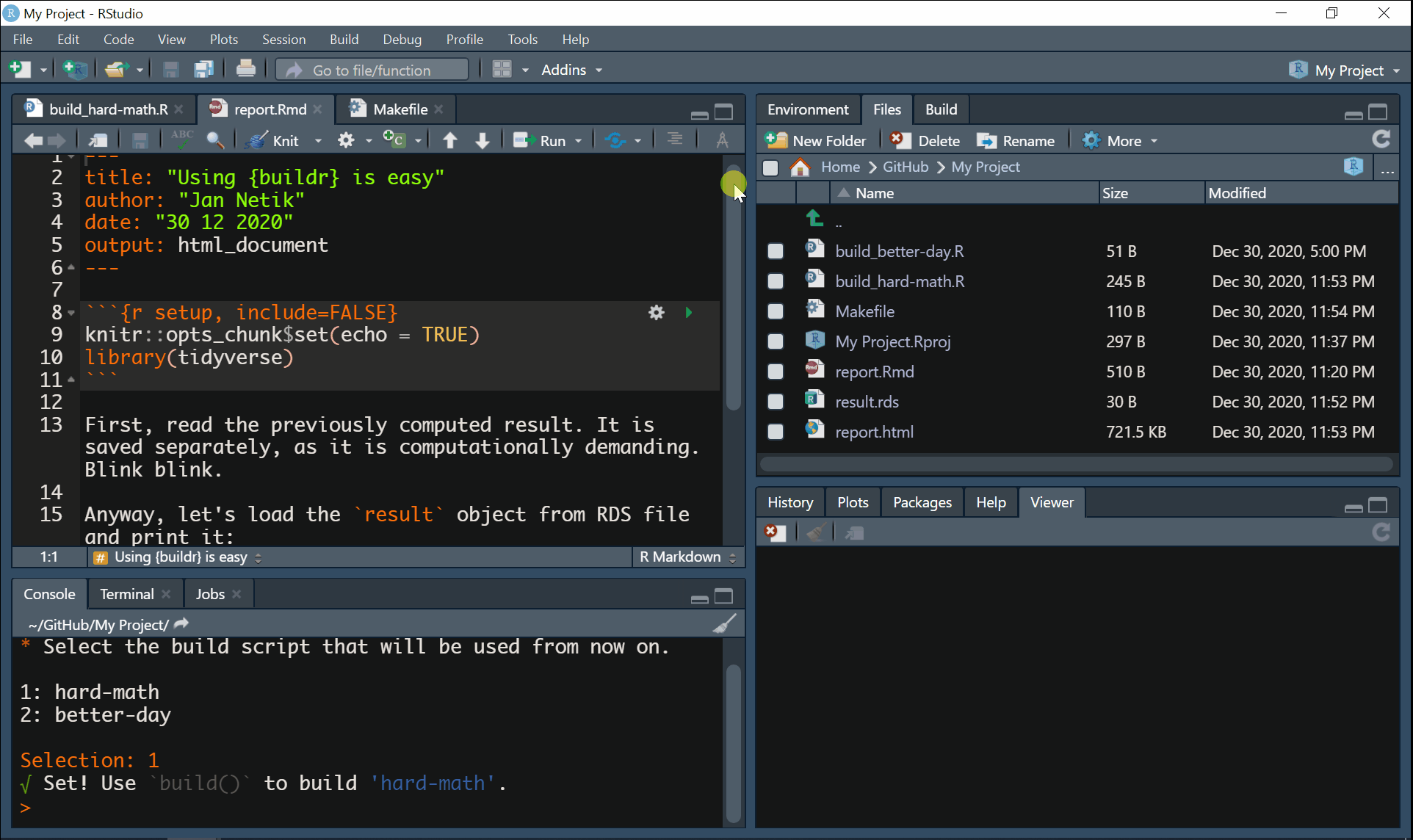
Task: Sort files by the Modified column header
Action: [1300, 193]
